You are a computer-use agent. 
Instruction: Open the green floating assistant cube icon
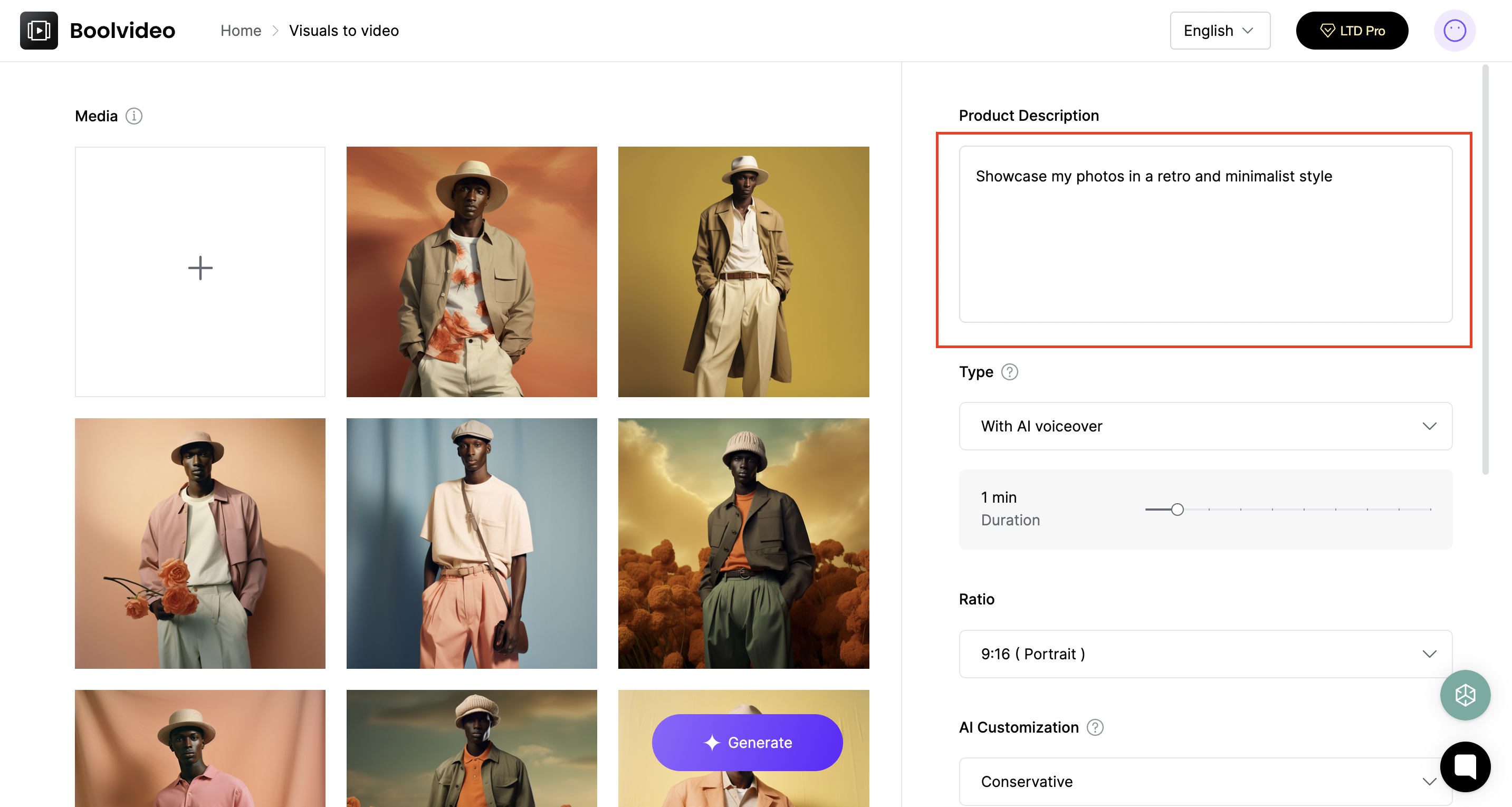1465,696
